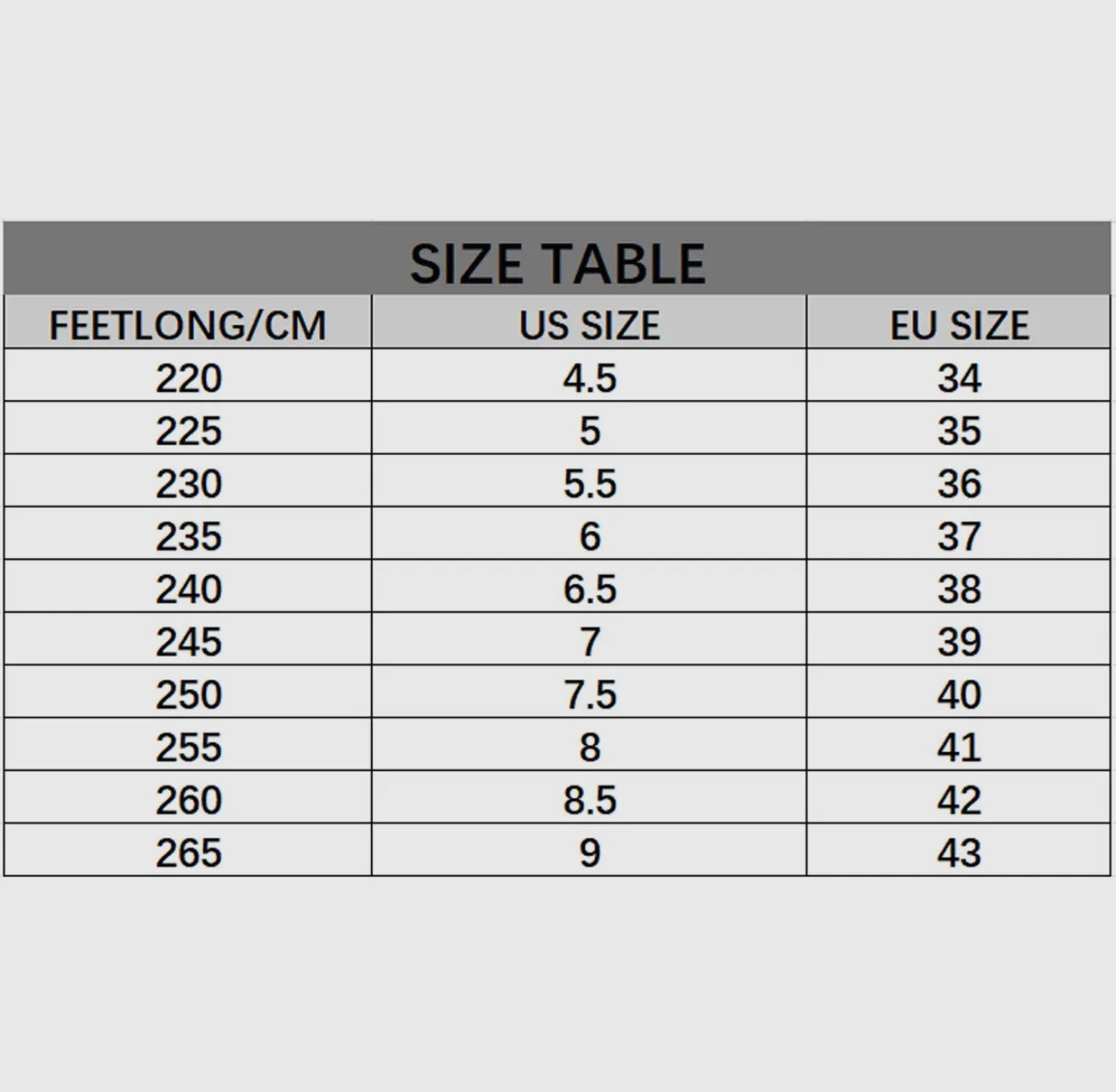The image size is (1116, 1092).
Task: Select the FEETLONG/CM column header
Action: pos(188,325)
